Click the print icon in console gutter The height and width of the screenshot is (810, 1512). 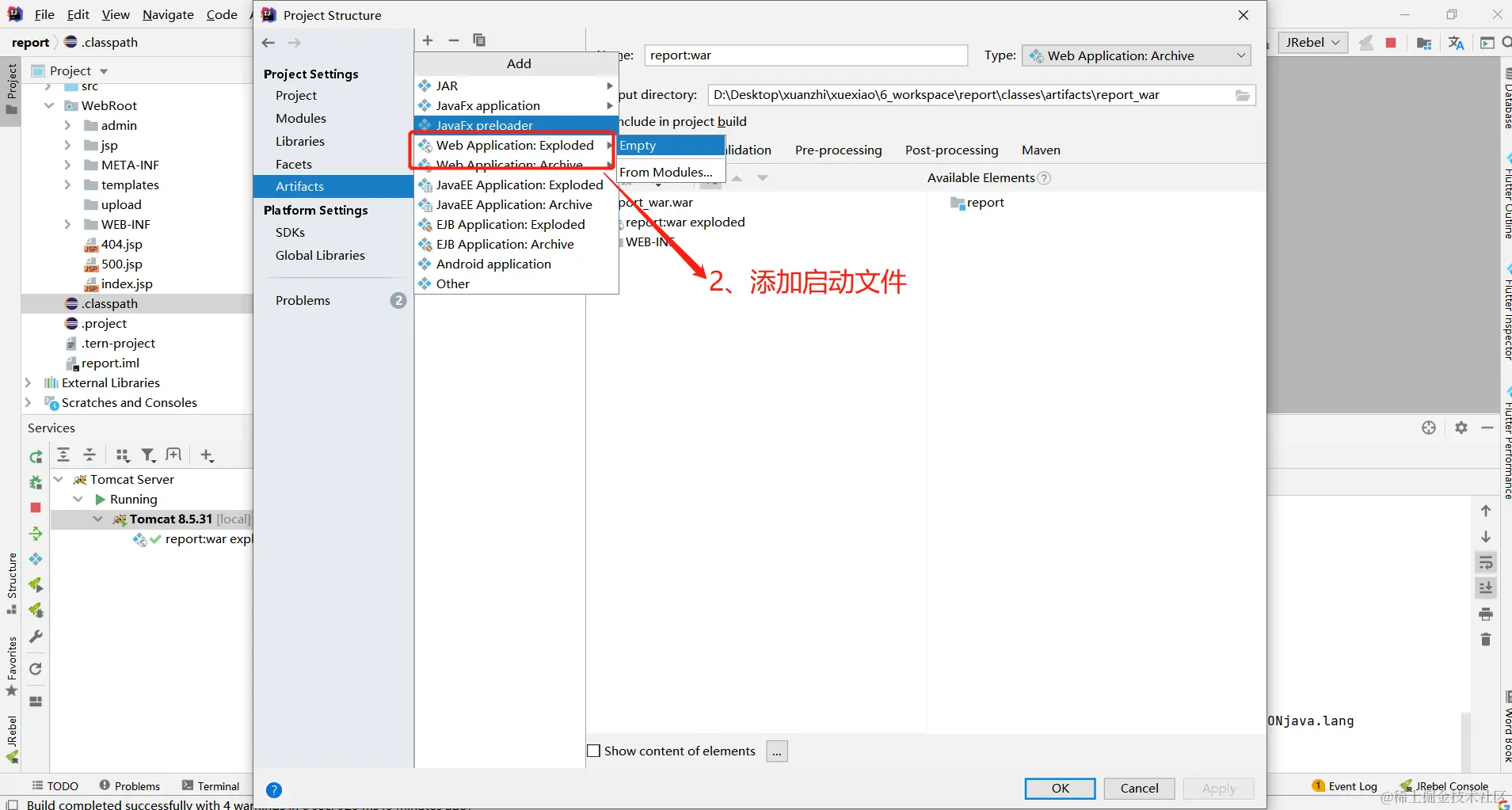click(1486, 614)
